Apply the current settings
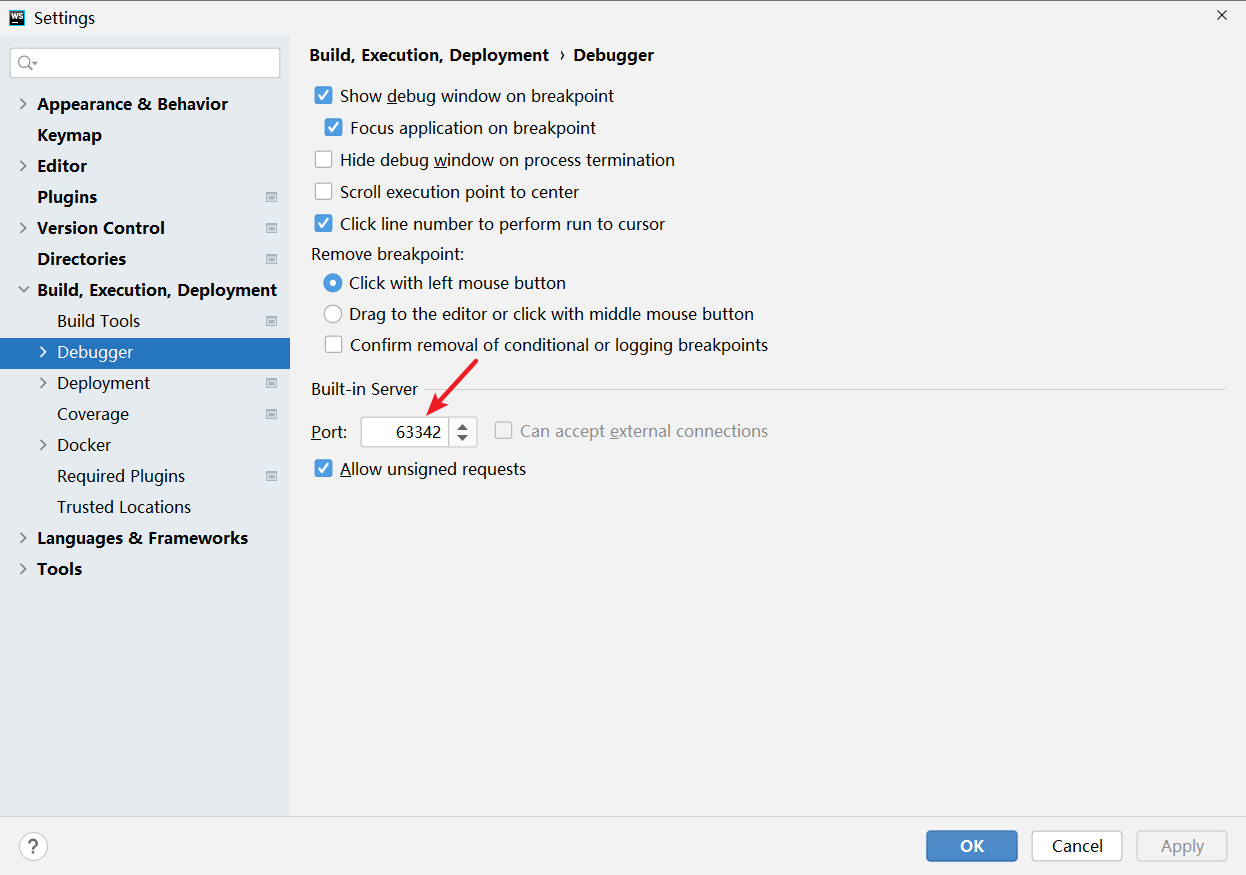Viewport: 1246px width, 875px height. (x=1181, y=846)
